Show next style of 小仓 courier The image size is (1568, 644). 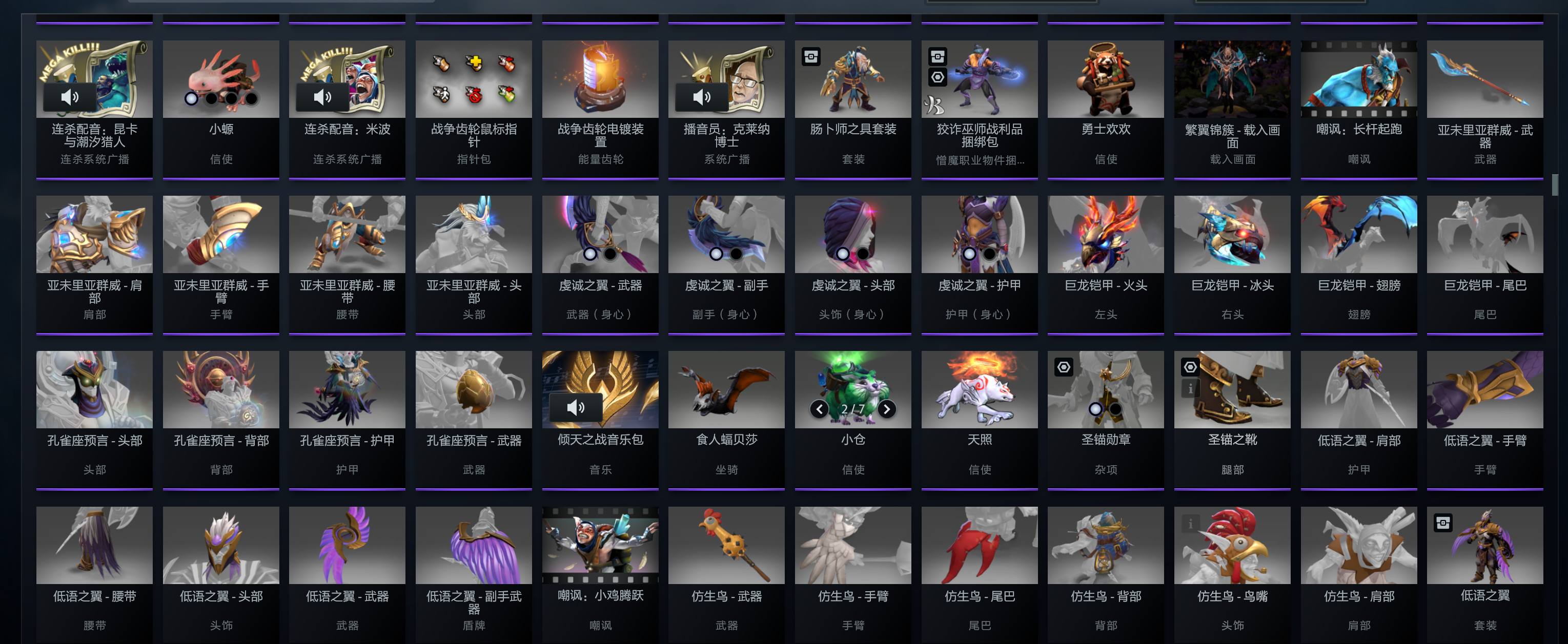[886, 409]
